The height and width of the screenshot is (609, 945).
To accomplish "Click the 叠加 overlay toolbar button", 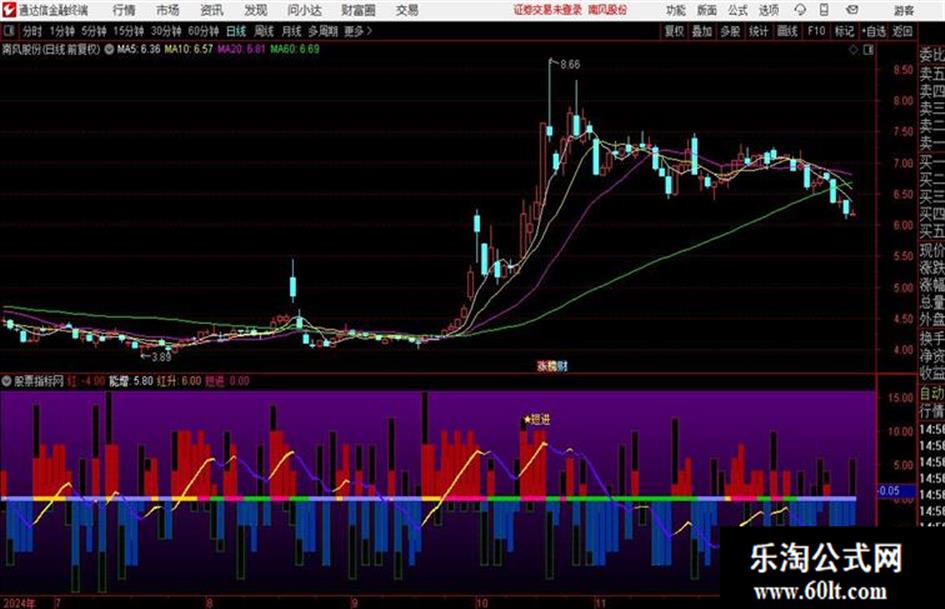I will (702, 31).
